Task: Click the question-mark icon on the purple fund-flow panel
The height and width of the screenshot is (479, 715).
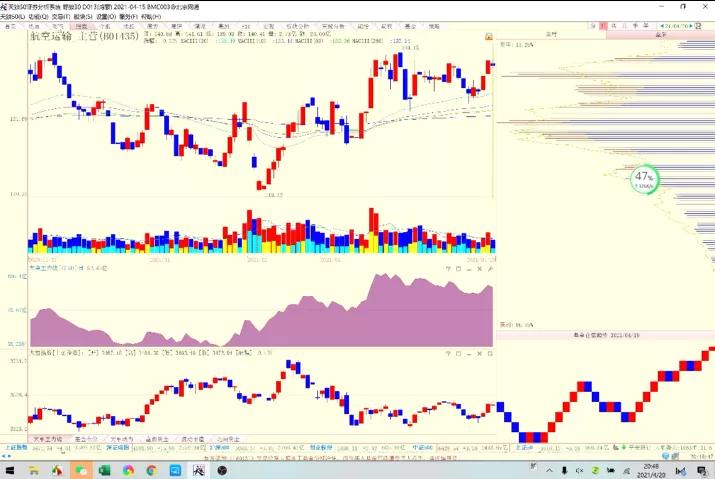Action: pos(448,269)
